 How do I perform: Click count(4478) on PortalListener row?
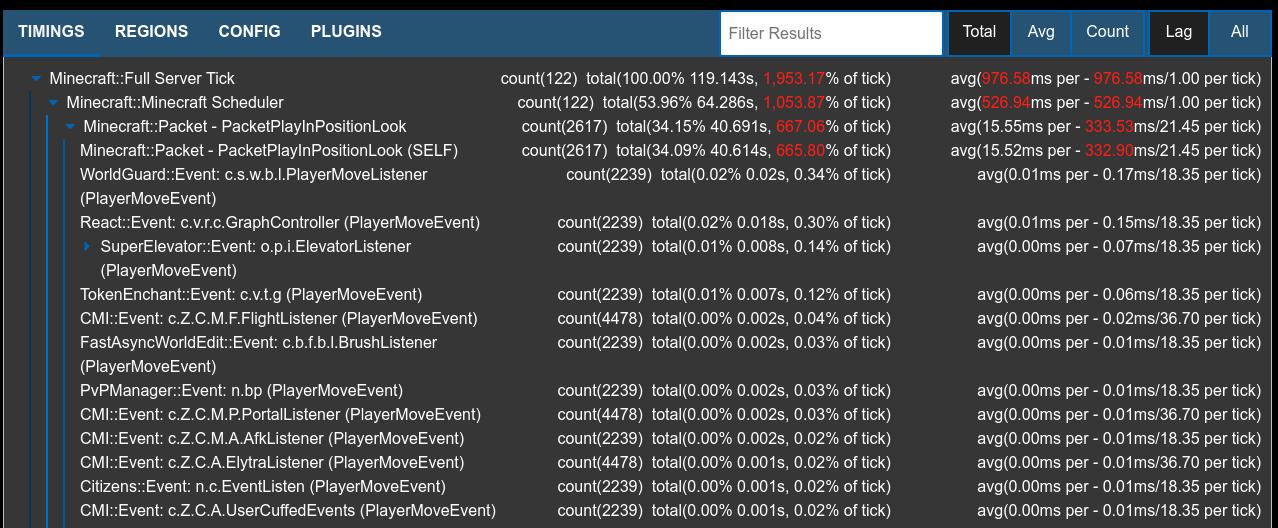pos(600,414)
